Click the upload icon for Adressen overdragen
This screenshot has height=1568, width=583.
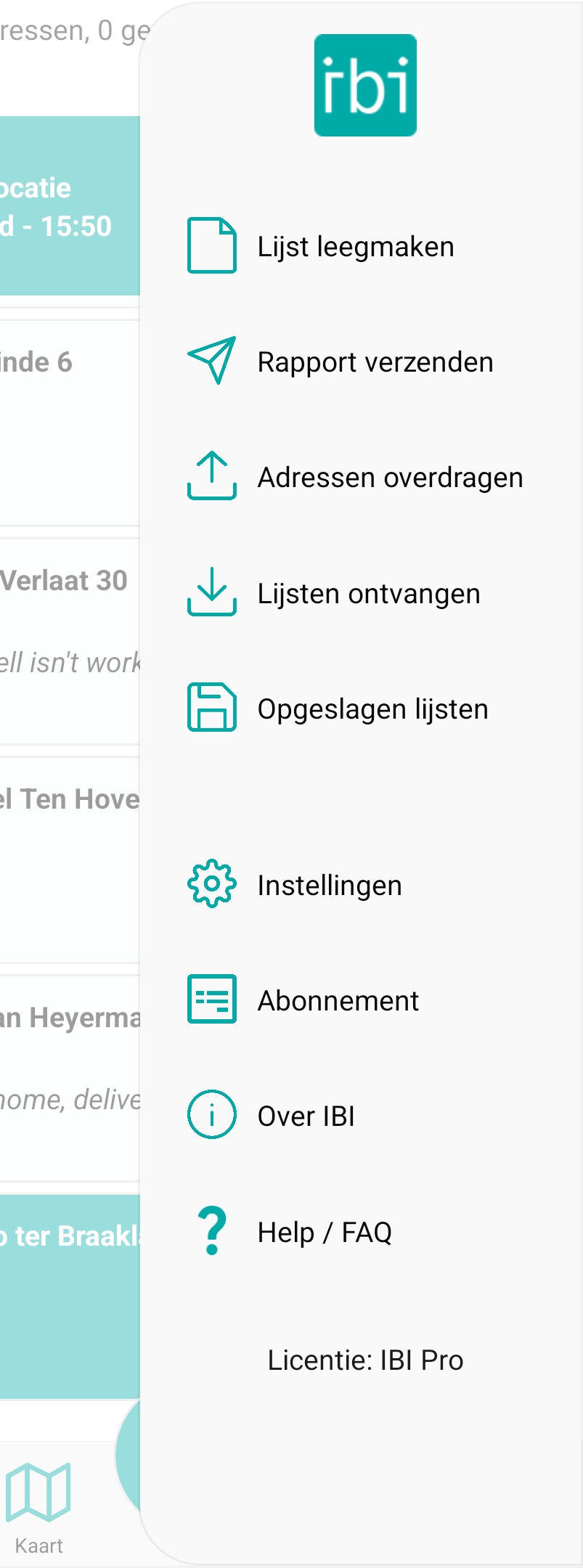(212, 475)
